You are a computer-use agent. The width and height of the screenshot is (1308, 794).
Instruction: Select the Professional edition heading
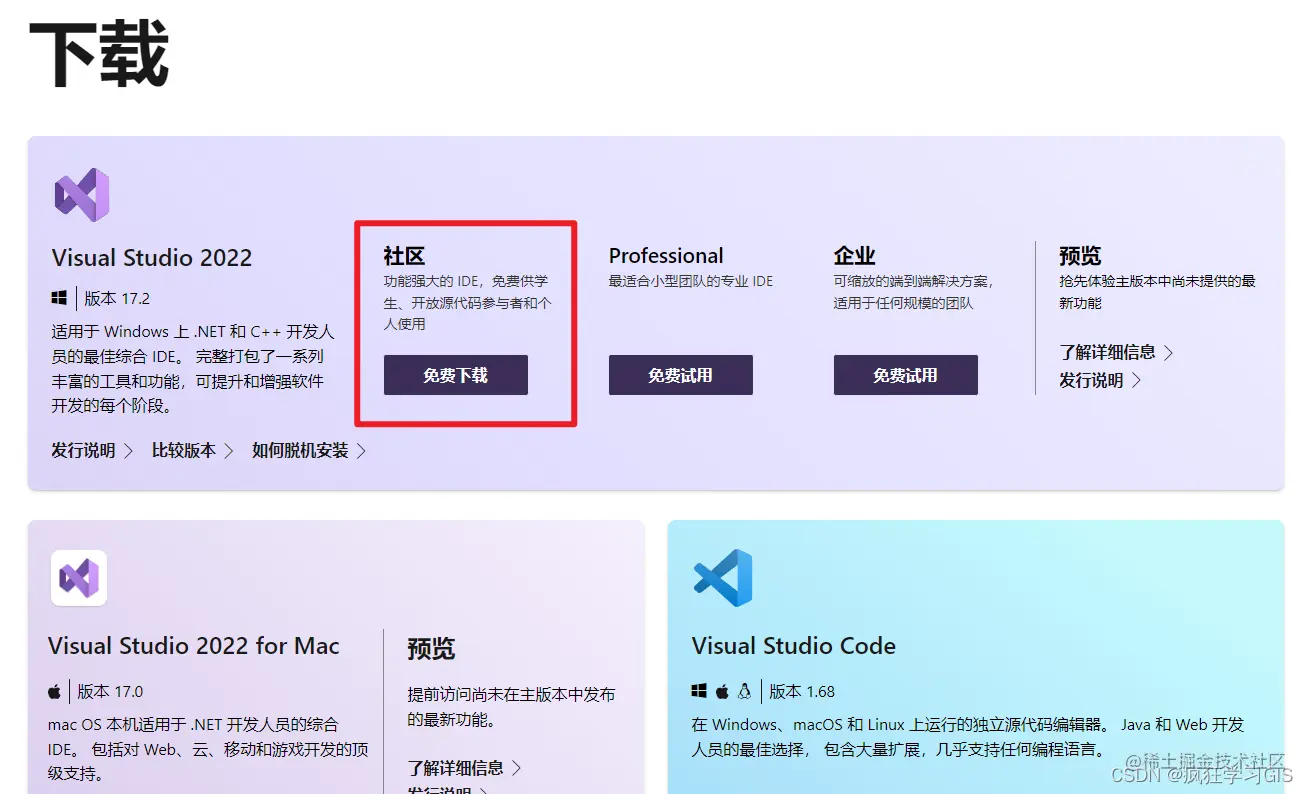pos(666,255)
